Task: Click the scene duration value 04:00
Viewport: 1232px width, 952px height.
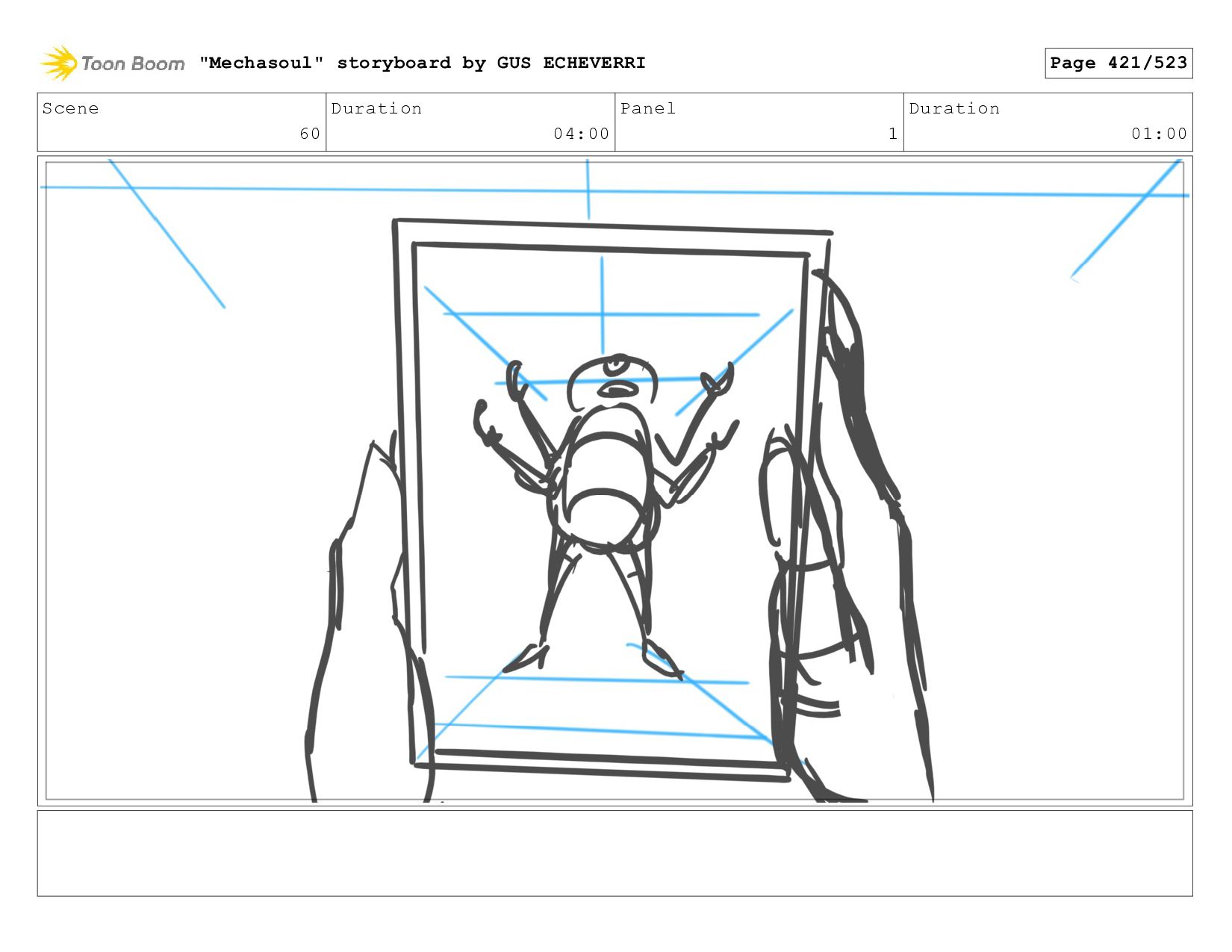Action: click(x=581, y=134)
